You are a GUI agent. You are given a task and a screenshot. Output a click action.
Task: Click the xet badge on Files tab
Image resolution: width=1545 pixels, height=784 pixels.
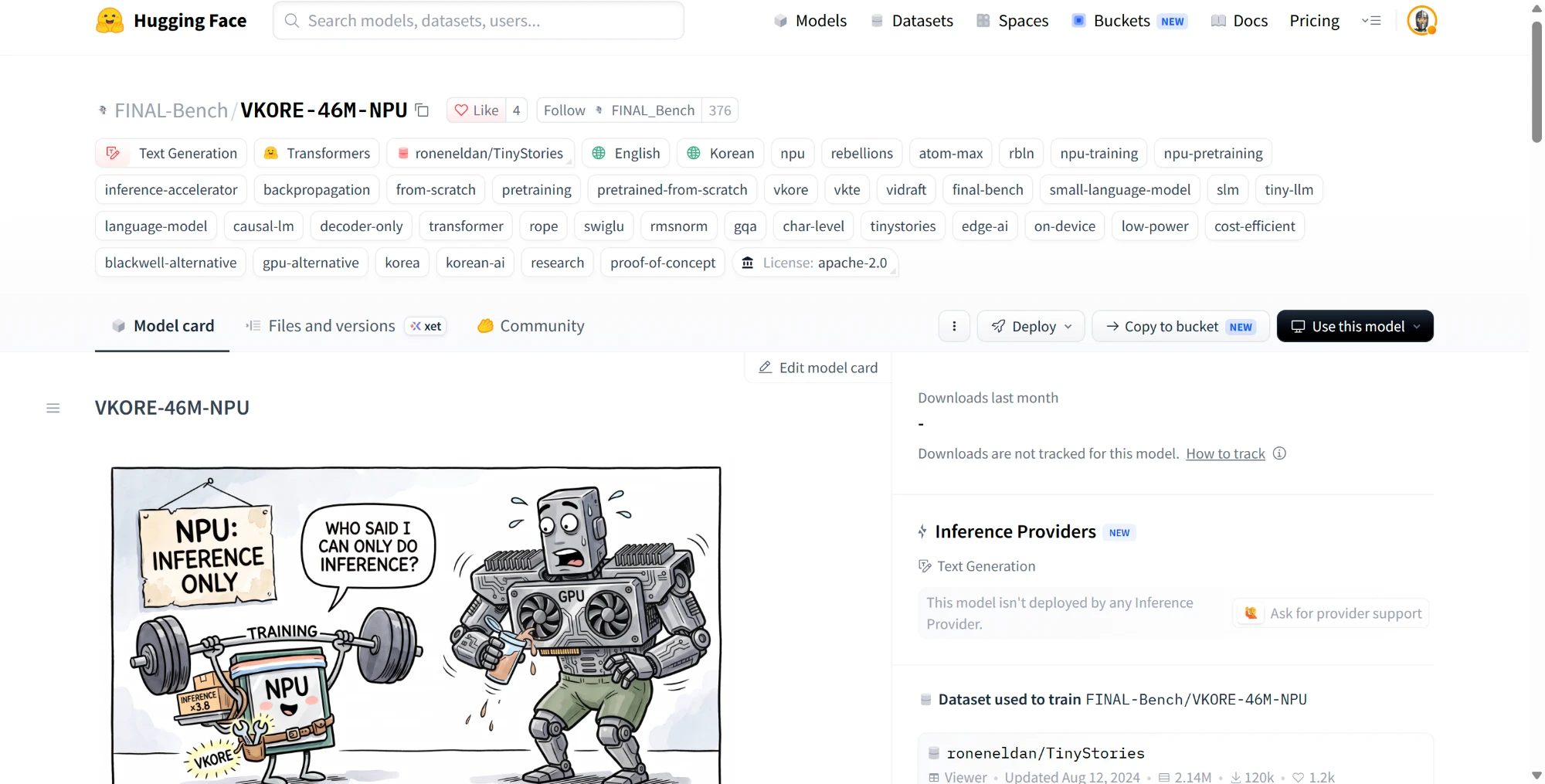[426, 326]
